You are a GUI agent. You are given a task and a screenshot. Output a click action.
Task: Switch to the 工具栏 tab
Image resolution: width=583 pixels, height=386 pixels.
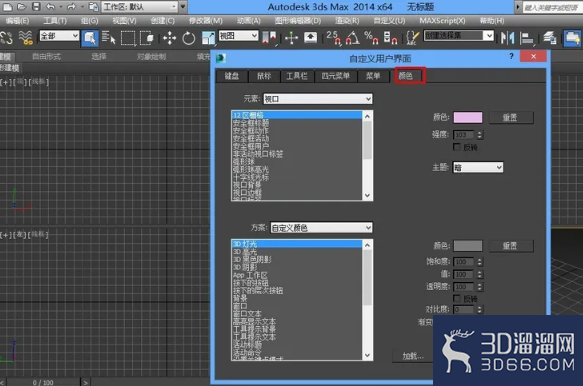[297, 76]
